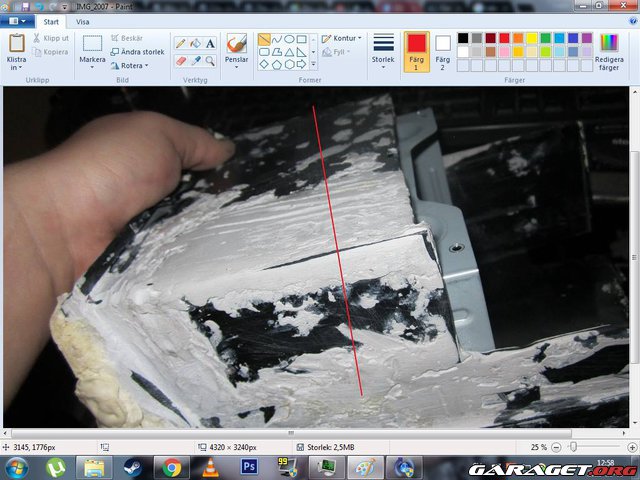Open Photoshop from the taskbar
Image resolution: width=640 pixels, height=480 pixels.
coord(249,466)
